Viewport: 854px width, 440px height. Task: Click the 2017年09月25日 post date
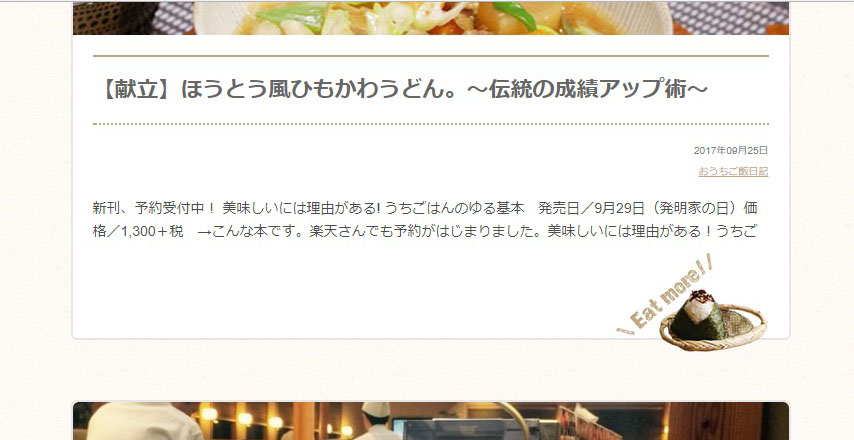pyautogui.click(x=731, y=150)
